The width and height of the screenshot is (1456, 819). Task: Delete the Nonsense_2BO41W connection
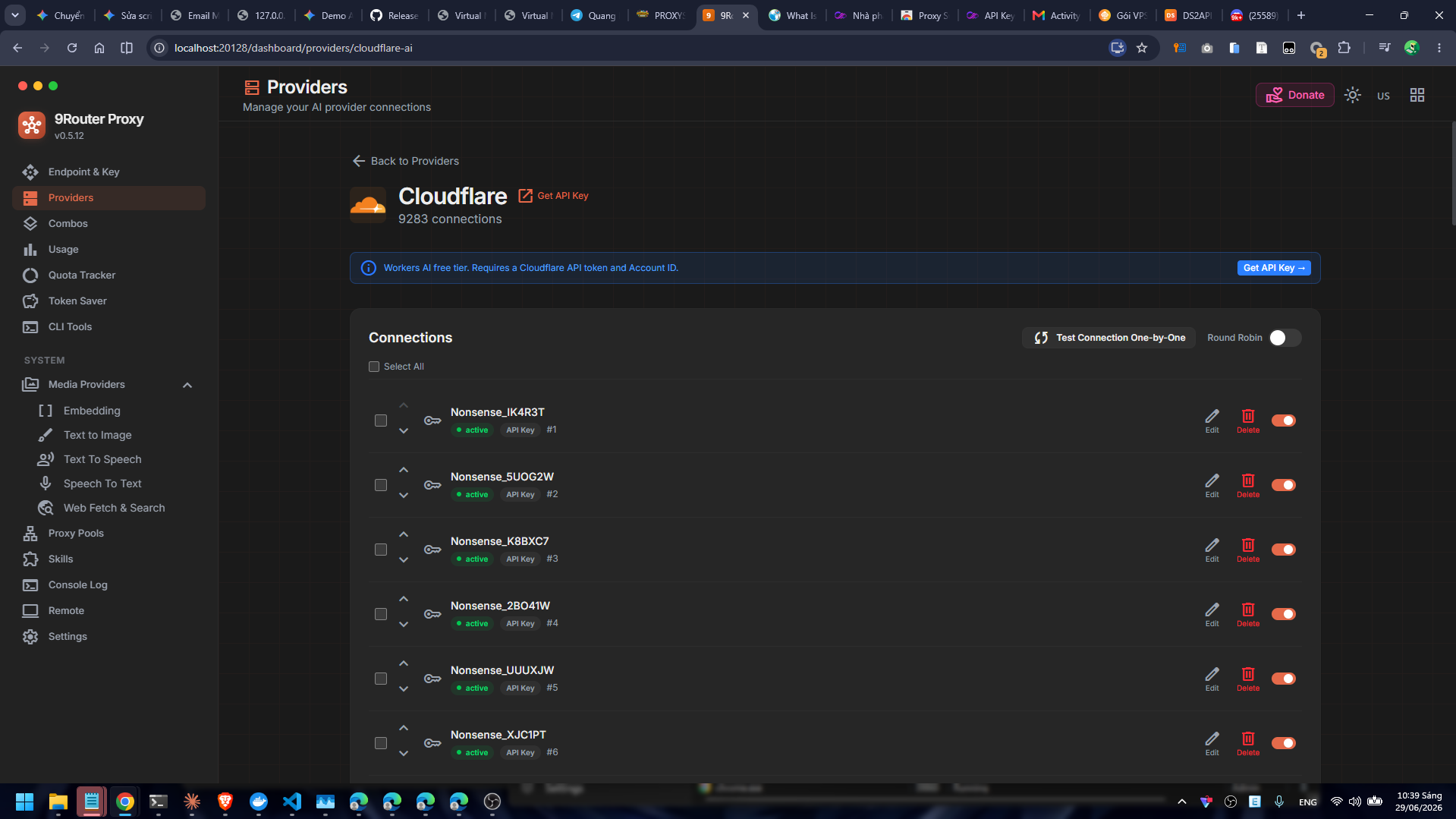(1248, 614)
